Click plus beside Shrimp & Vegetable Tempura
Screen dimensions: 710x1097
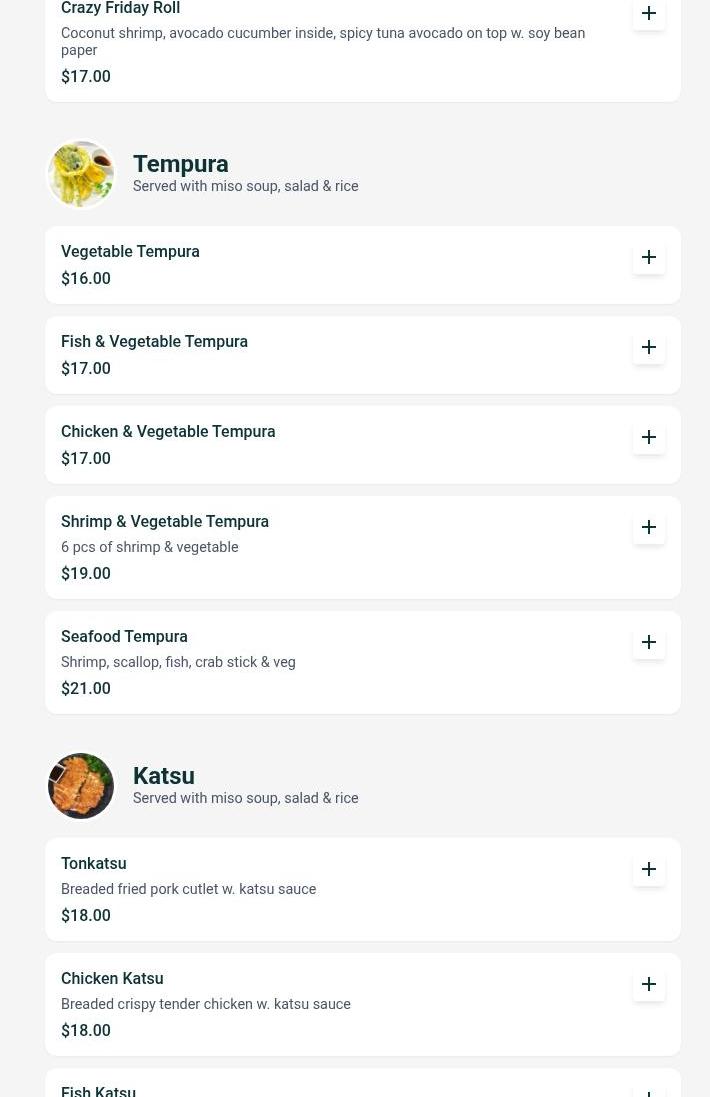648,528
